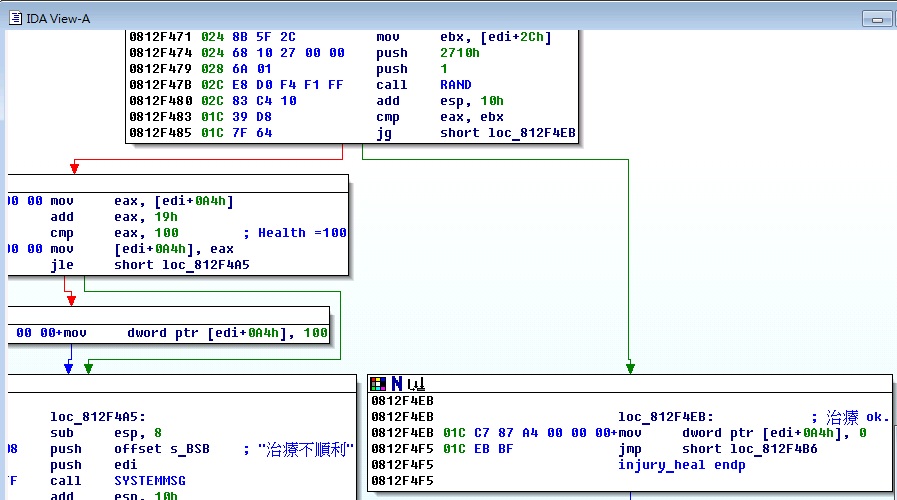The image size is (897, 500).
Task: Click loc_812F4A5 operand in jle instruction
Action: tap(205, 265)
